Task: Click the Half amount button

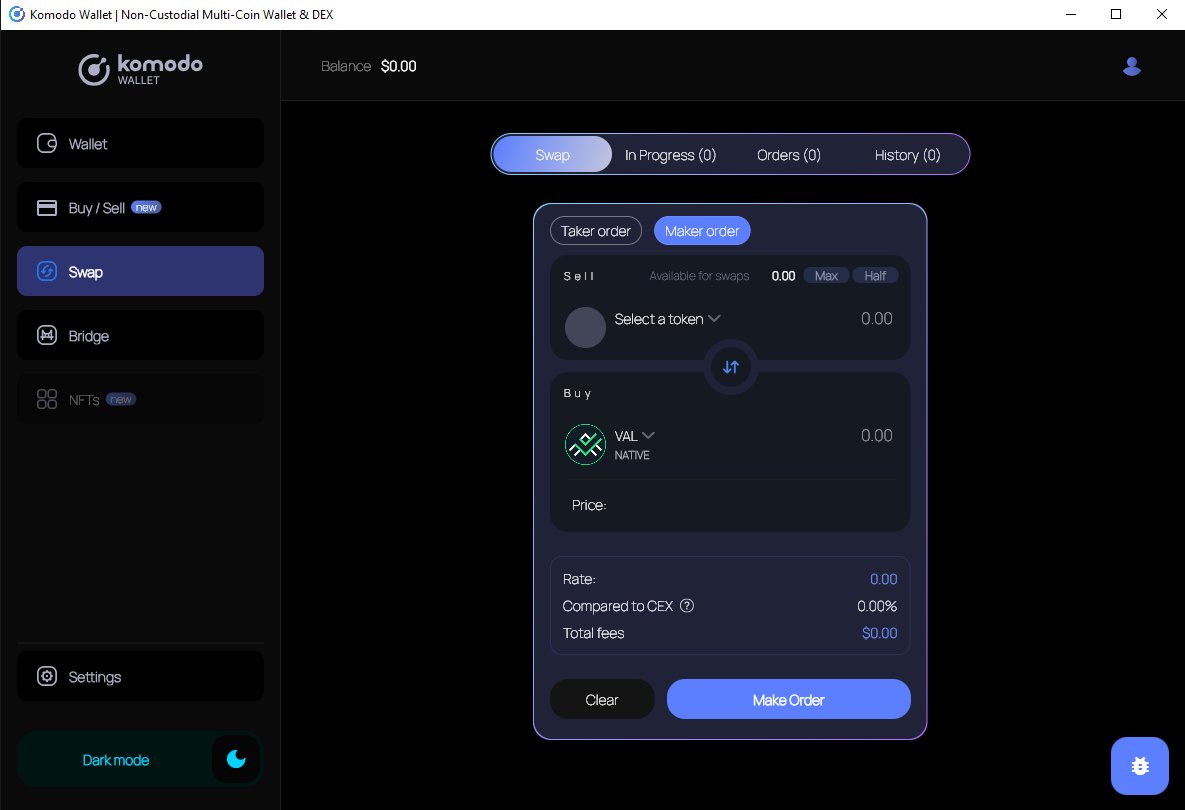Action: point(875,276)
